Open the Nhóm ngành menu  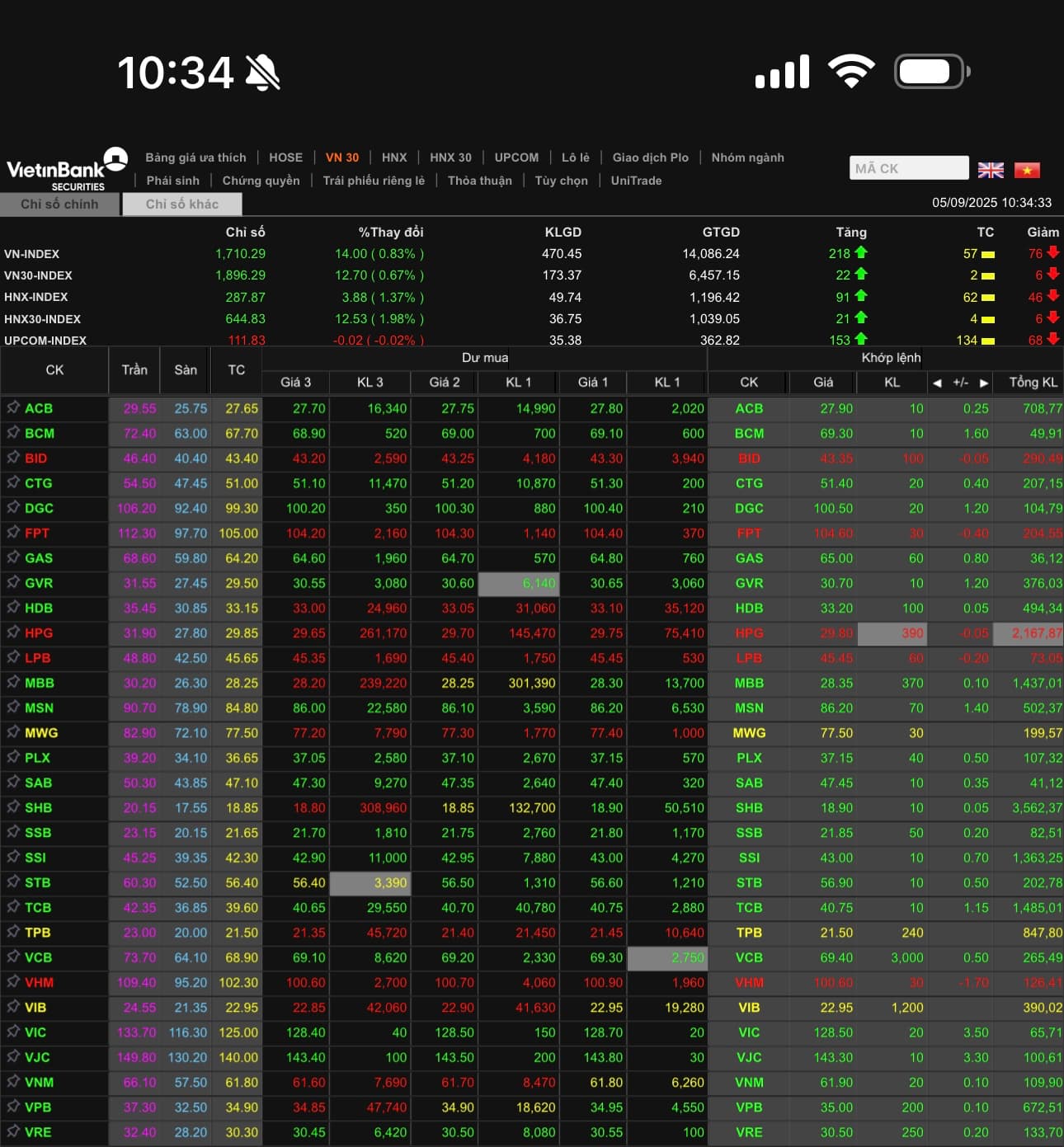(x=747, y=157)
